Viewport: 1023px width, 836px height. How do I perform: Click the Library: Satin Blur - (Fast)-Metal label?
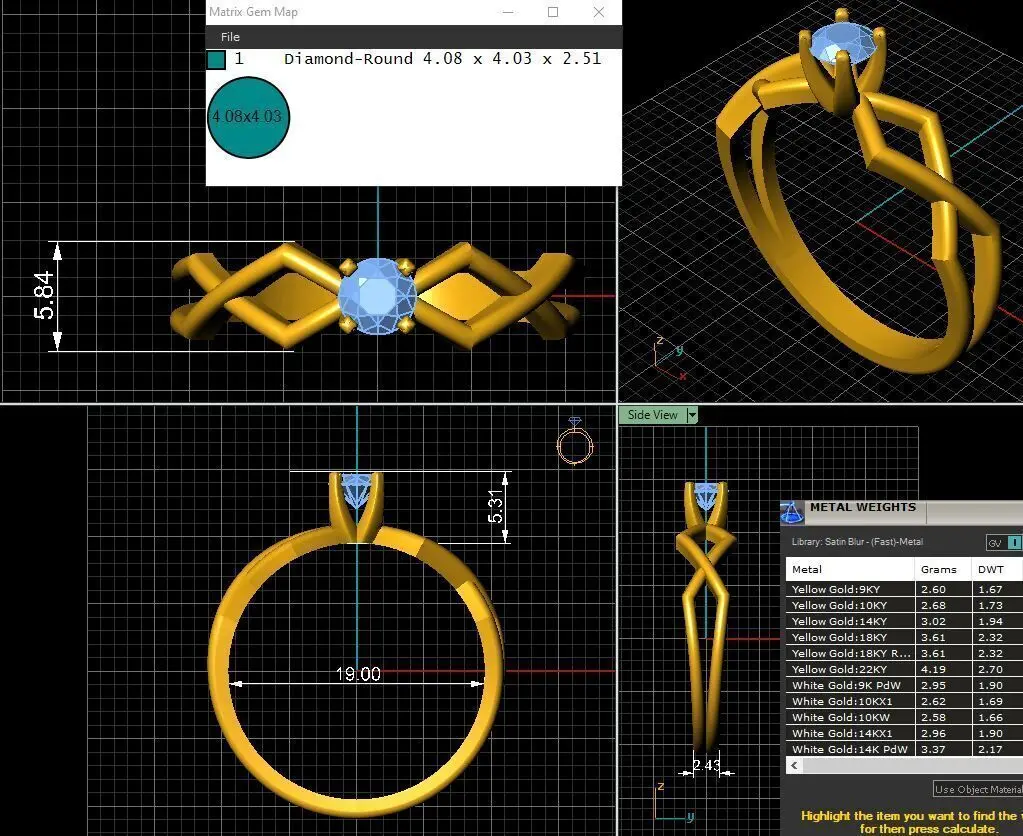857,542
